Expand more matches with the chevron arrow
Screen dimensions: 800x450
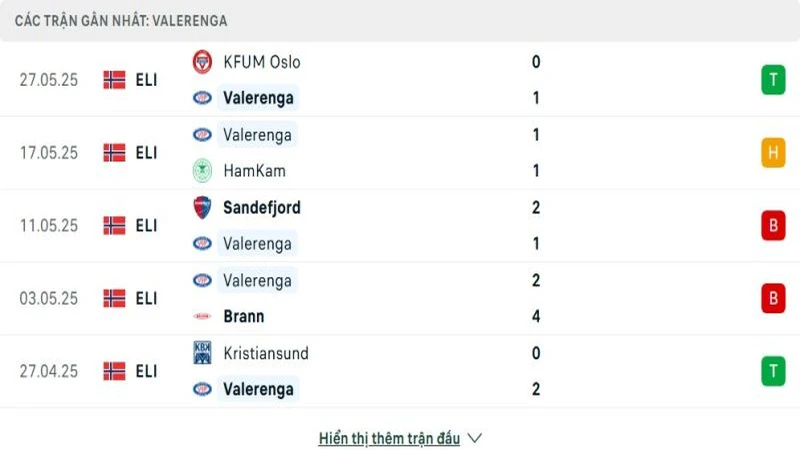coord(475,438)
